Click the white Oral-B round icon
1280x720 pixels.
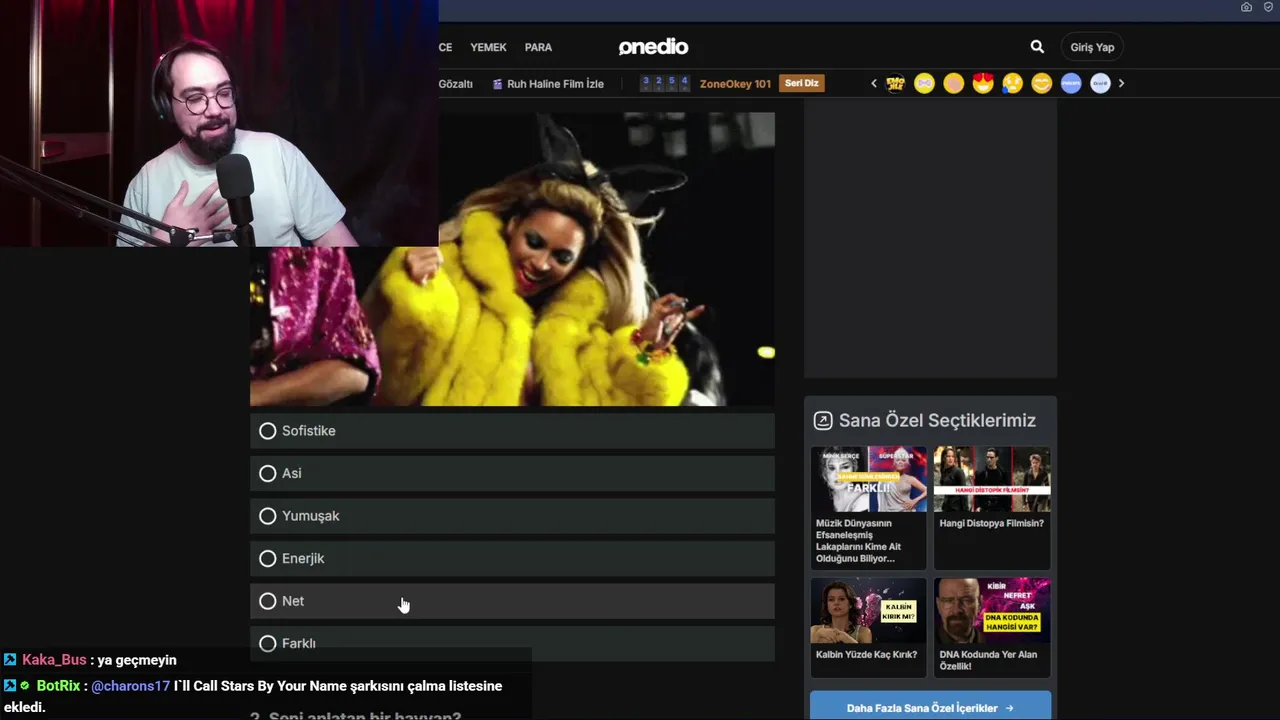tap(1100, 84)
